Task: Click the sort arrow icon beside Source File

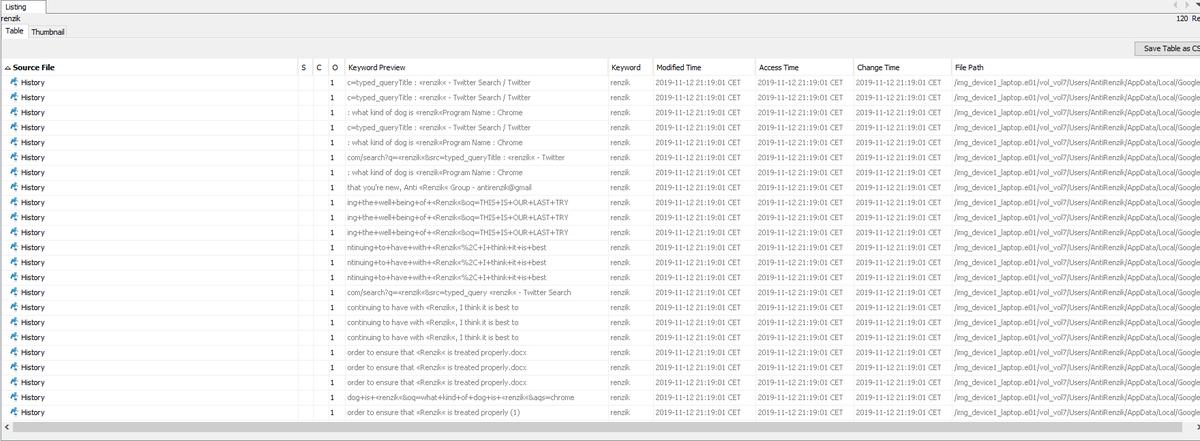Action: (8, 67)
